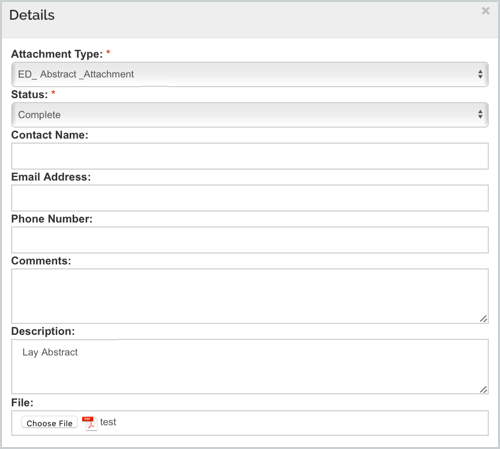Select the Phone Number input box
500x449 pixels.
pos(250,240)
